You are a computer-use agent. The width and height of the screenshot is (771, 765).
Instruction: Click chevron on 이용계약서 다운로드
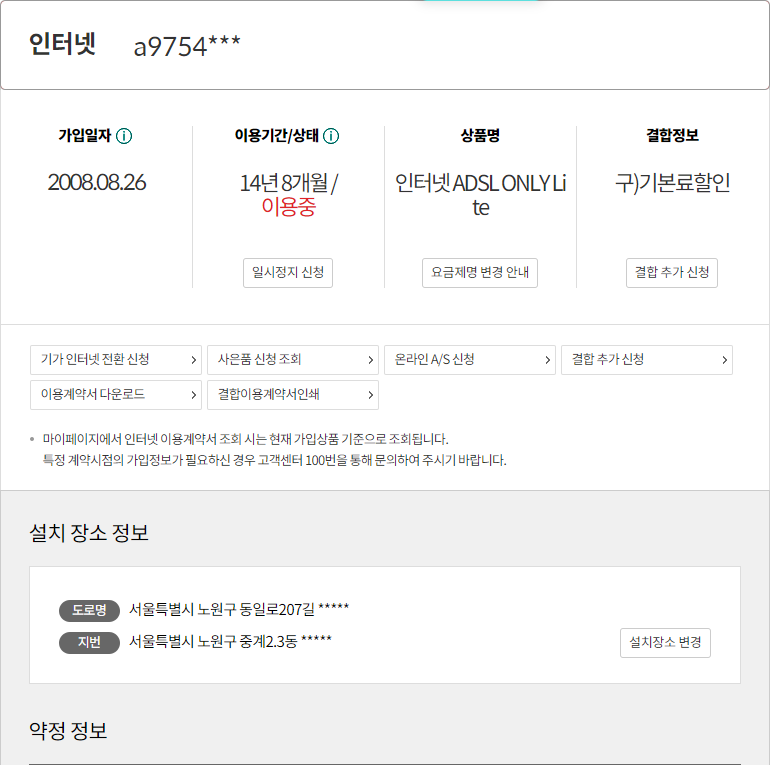pos(194,395)
